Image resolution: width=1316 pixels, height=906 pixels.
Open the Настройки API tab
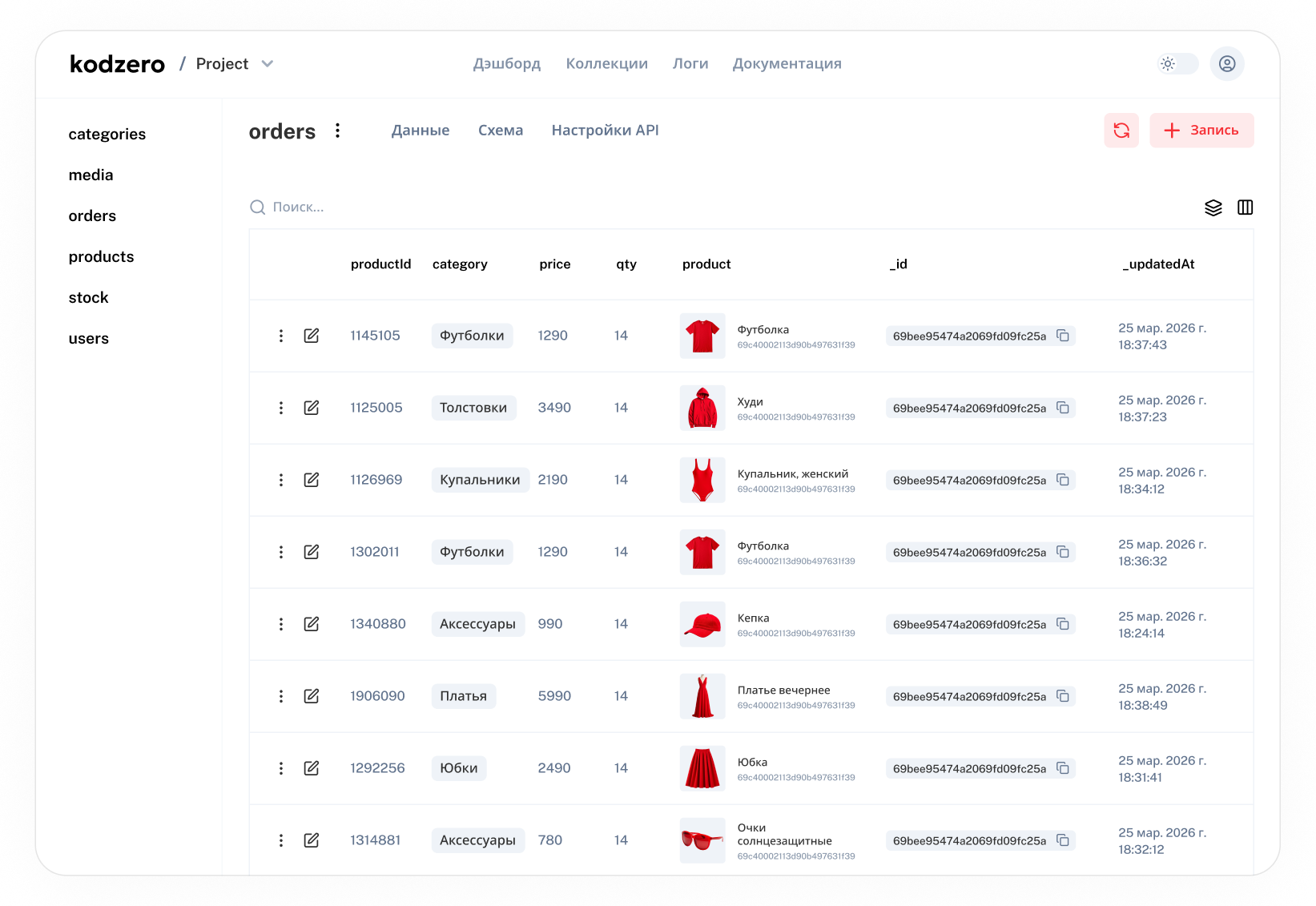coord(605,131)
